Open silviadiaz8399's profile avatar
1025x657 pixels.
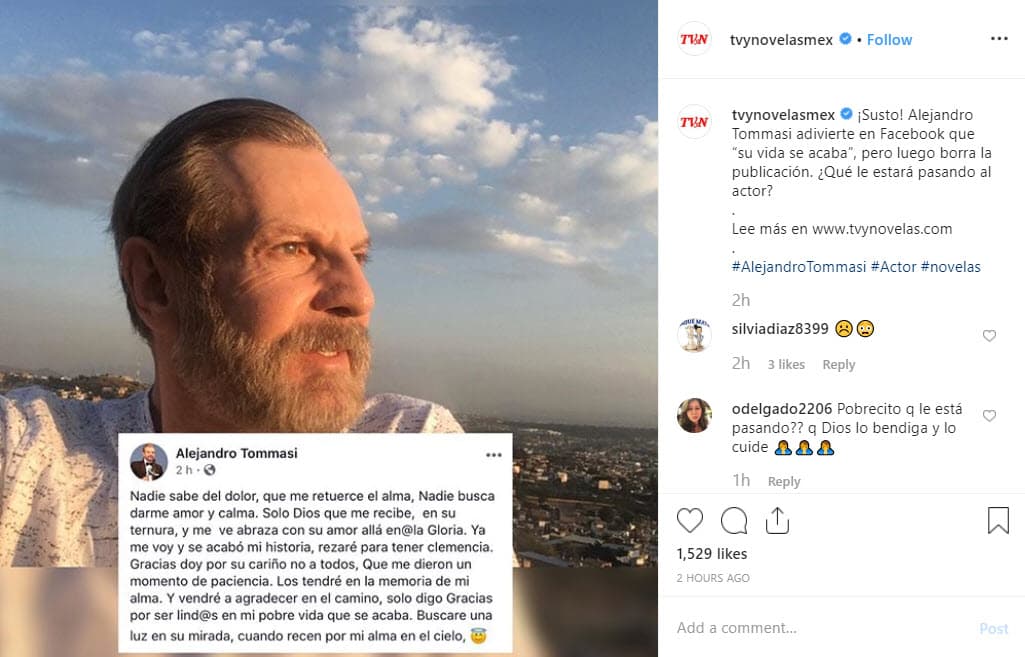(x=694, y=333)
